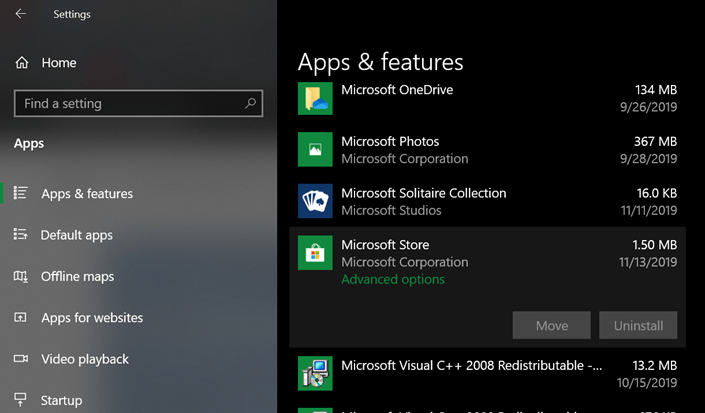Viewport: 705px width, 413px height.
Task: Select the Default apps sidebar icon
Action: 21,235
